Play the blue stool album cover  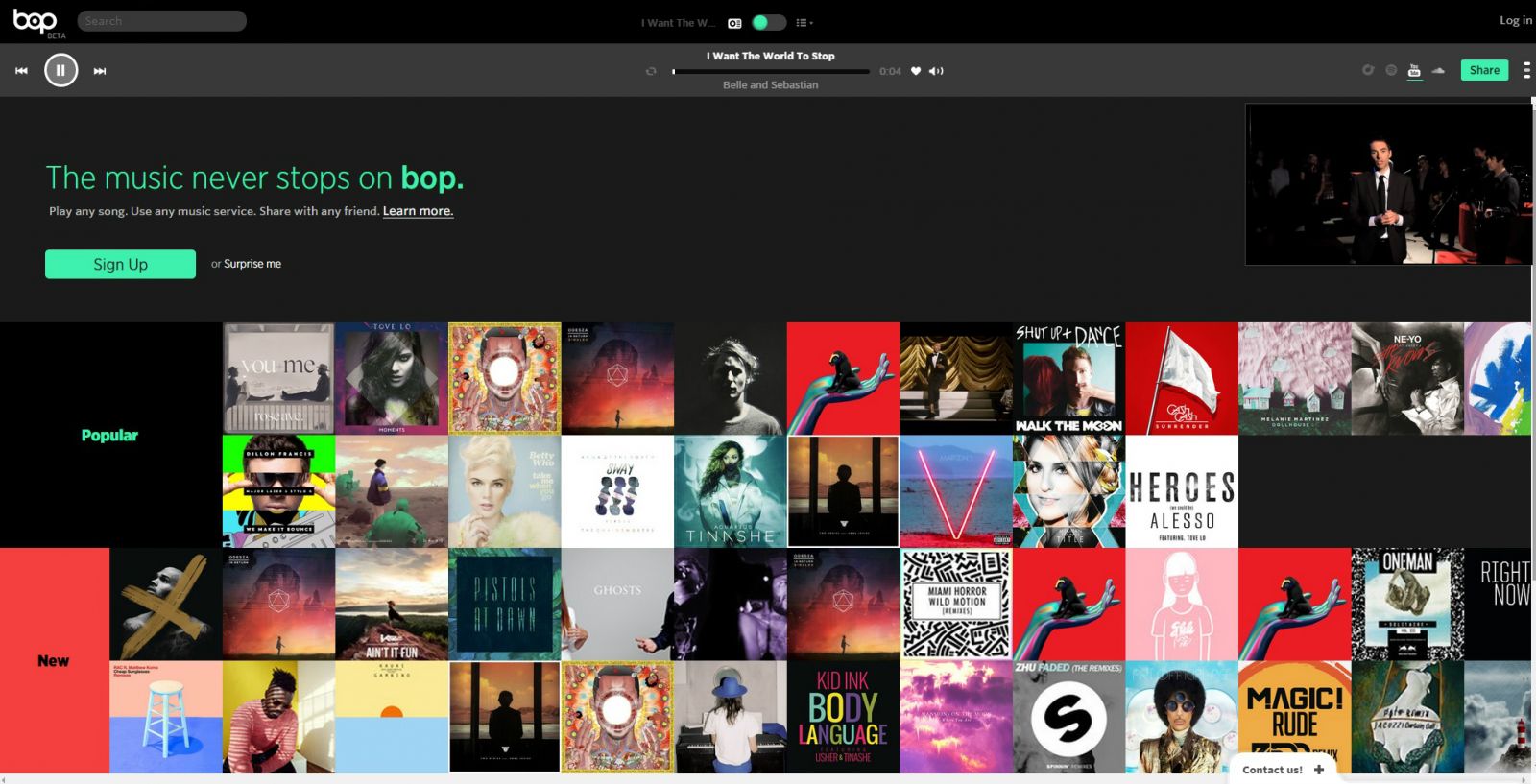tap(166, 717)
